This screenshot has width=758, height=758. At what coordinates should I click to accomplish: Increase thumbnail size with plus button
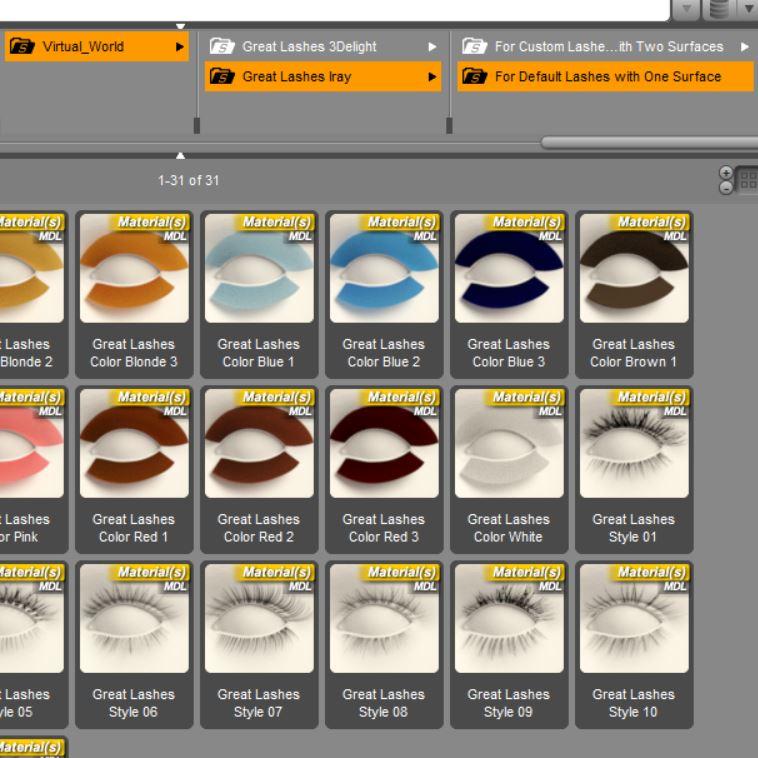(x=726, y=173)
